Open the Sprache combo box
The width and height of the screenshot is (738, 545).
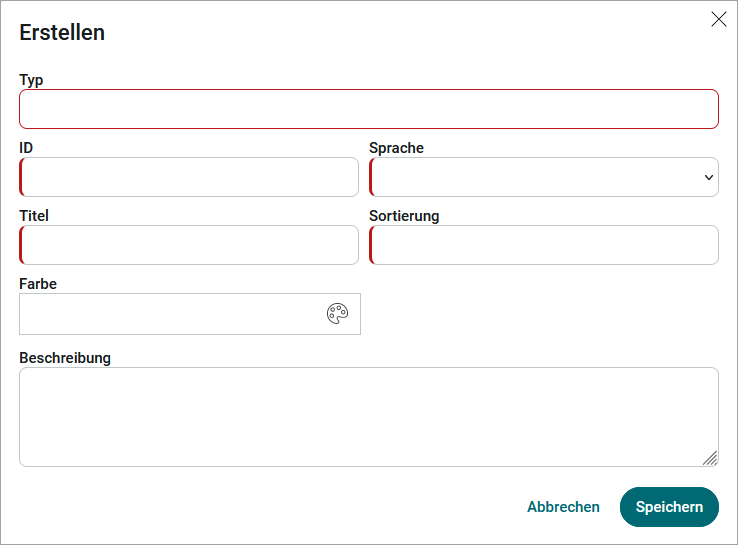[x=544, y=177]
